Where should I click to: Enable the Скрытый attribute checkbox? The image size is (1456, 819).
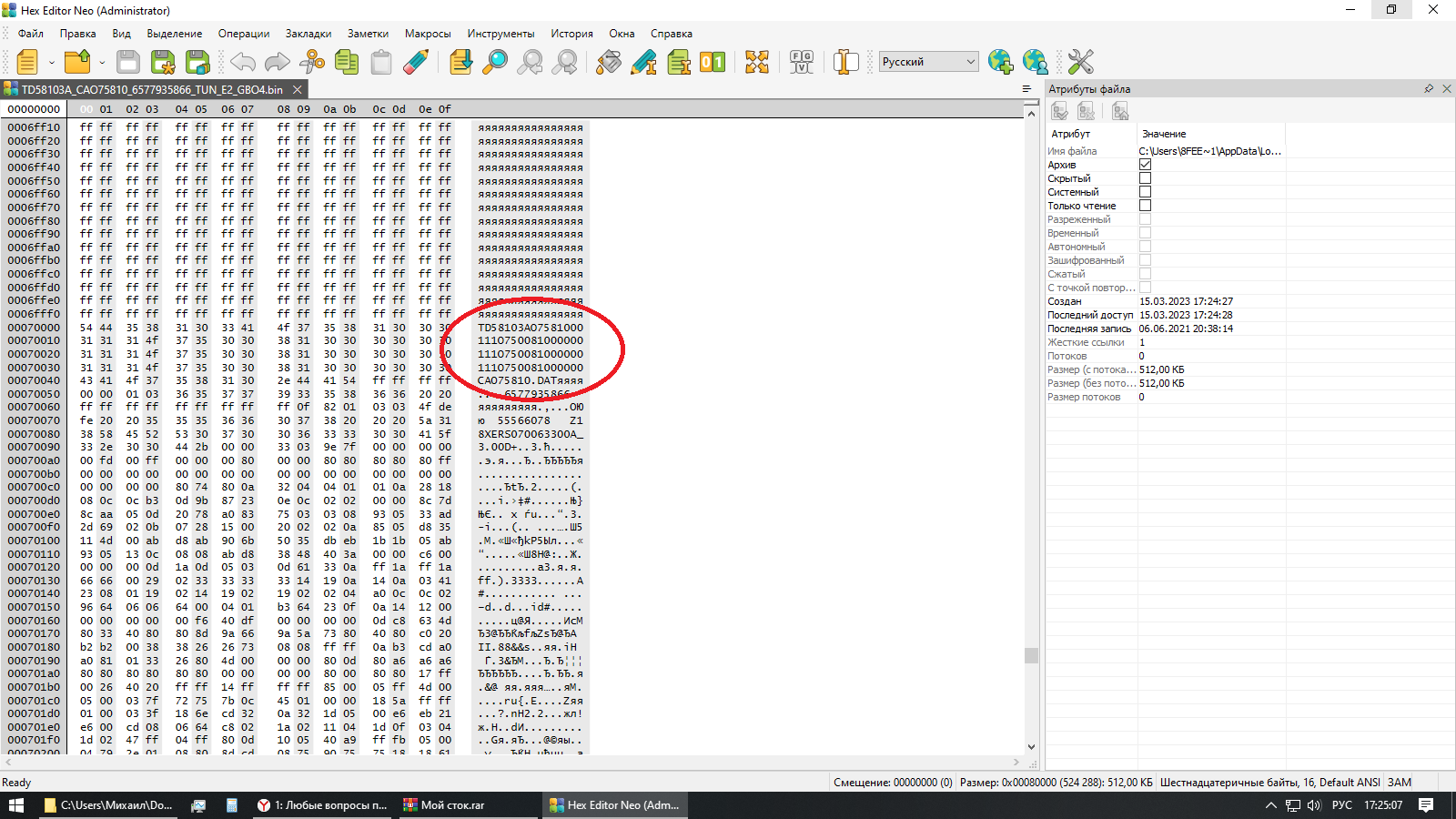click(x=1145, y=178)
